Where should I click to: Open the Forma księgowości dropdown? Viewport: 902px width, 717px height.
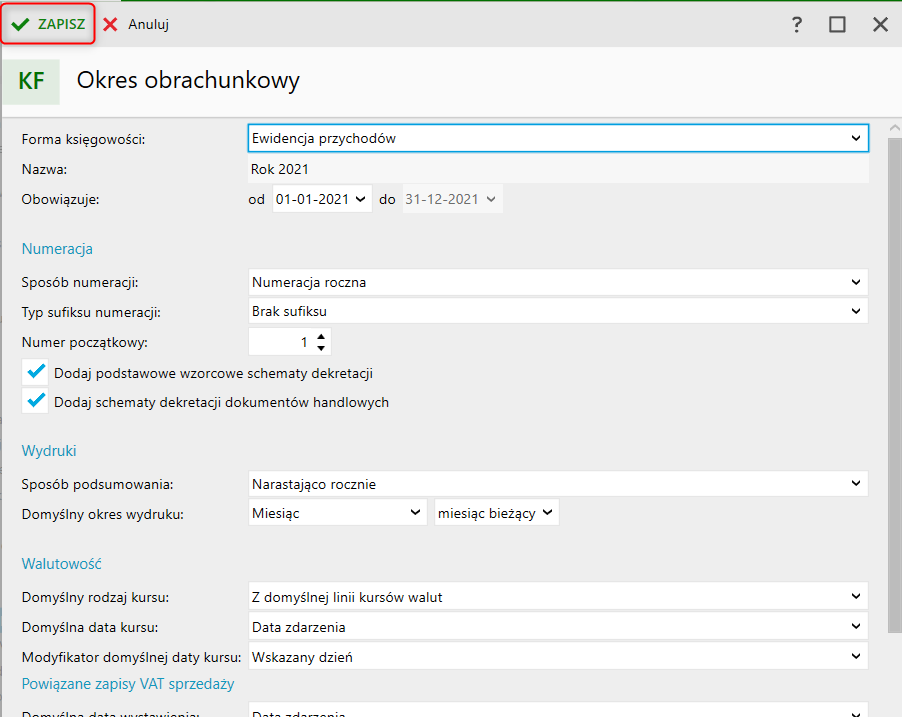[558, 138]
